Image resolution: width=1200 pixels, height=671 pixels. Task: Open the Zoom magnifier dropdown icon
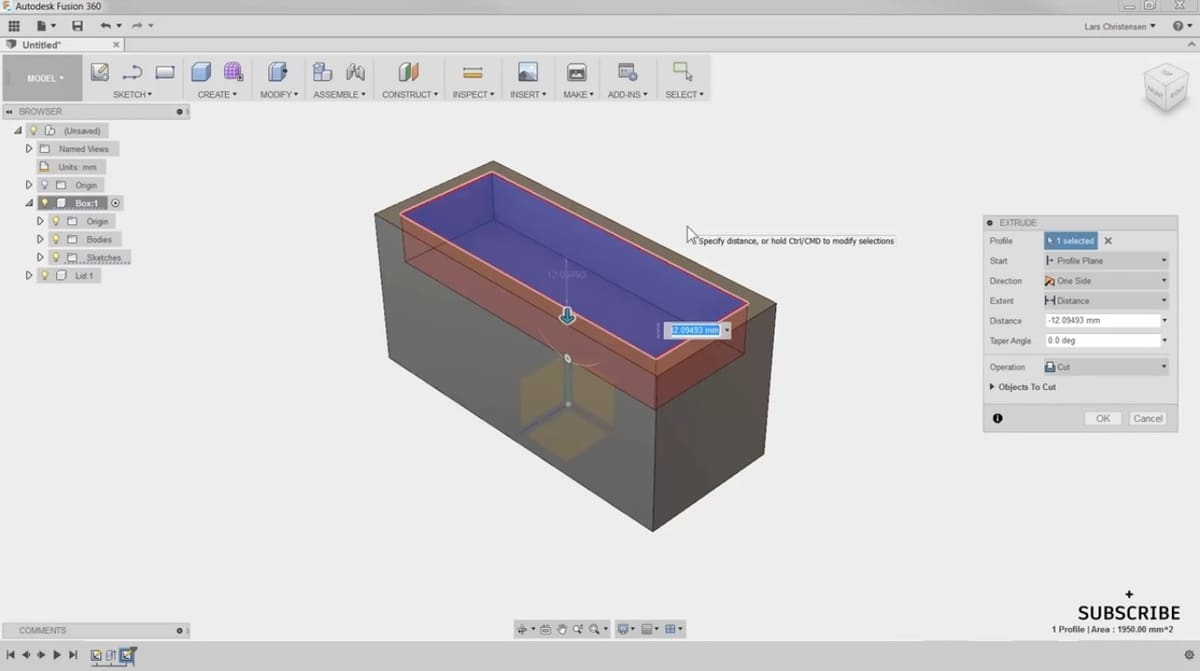click(594, 629)
